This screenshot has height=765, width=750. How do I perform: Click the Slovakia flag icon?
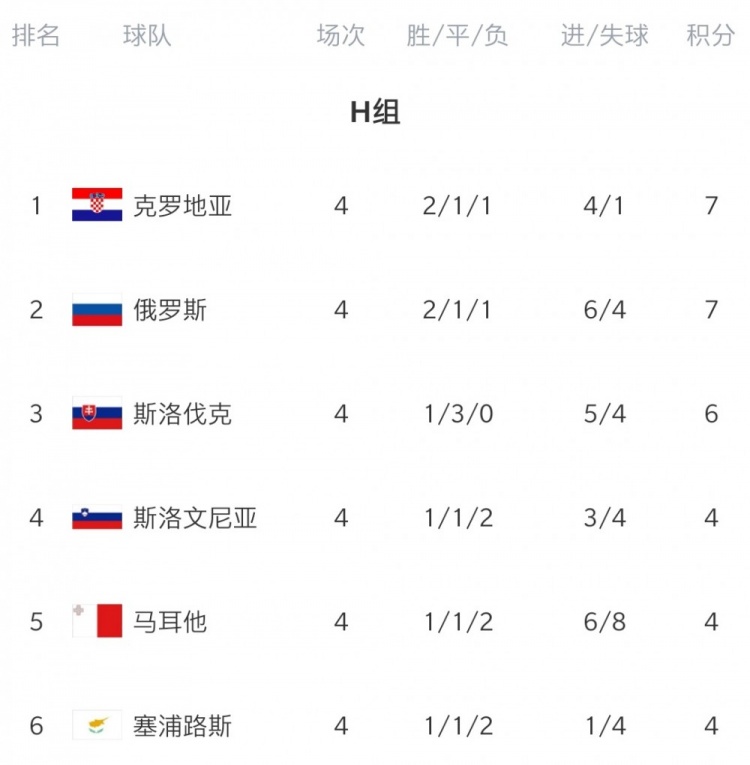97,413
